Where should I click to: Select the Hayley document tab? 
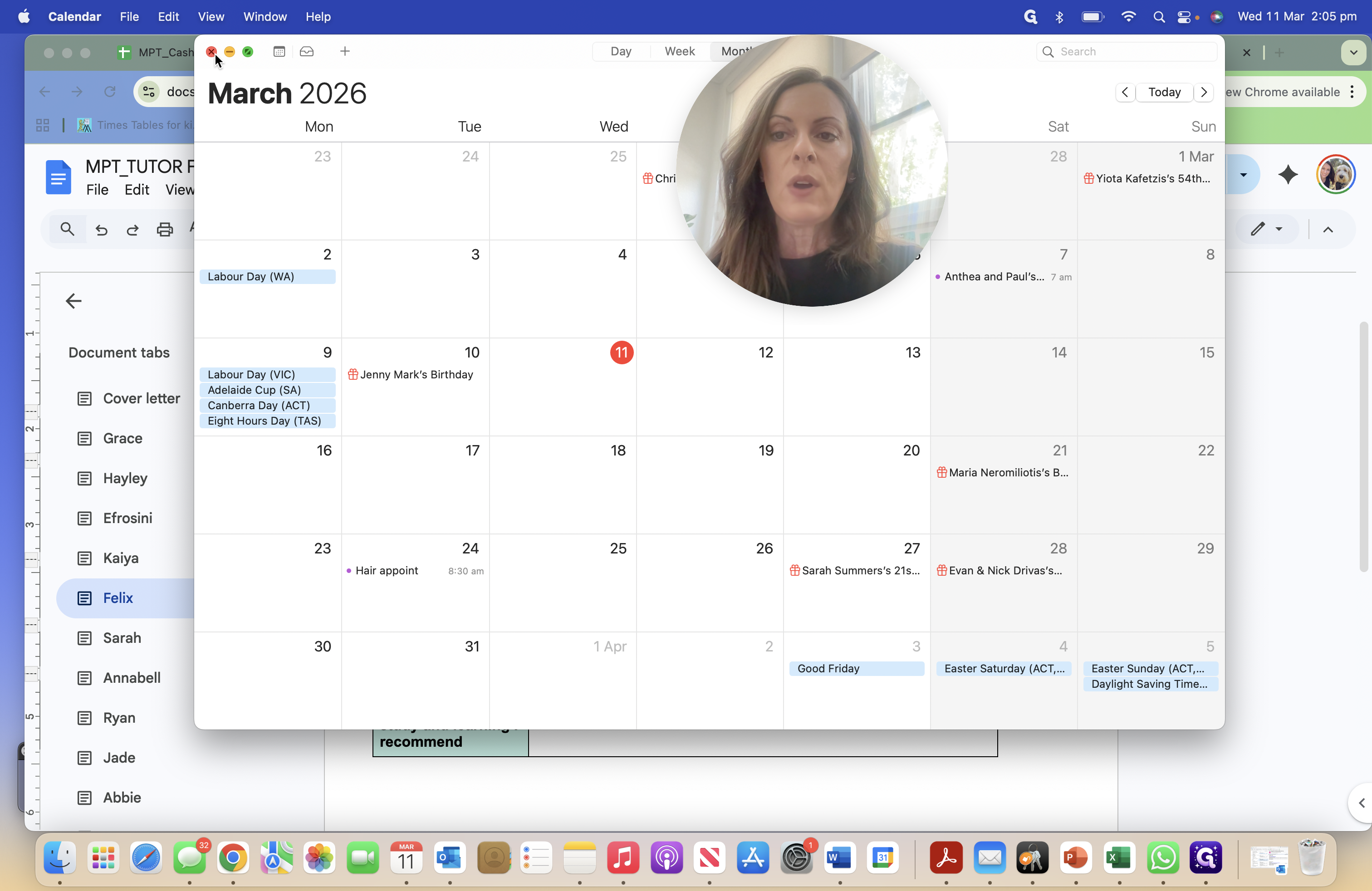click(125, 478)
